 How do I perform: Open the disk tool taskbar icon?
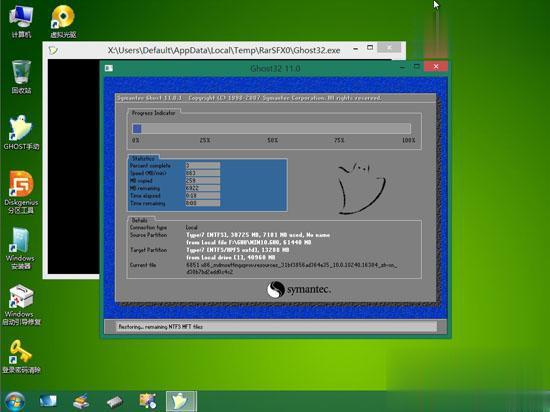point(81,401)
